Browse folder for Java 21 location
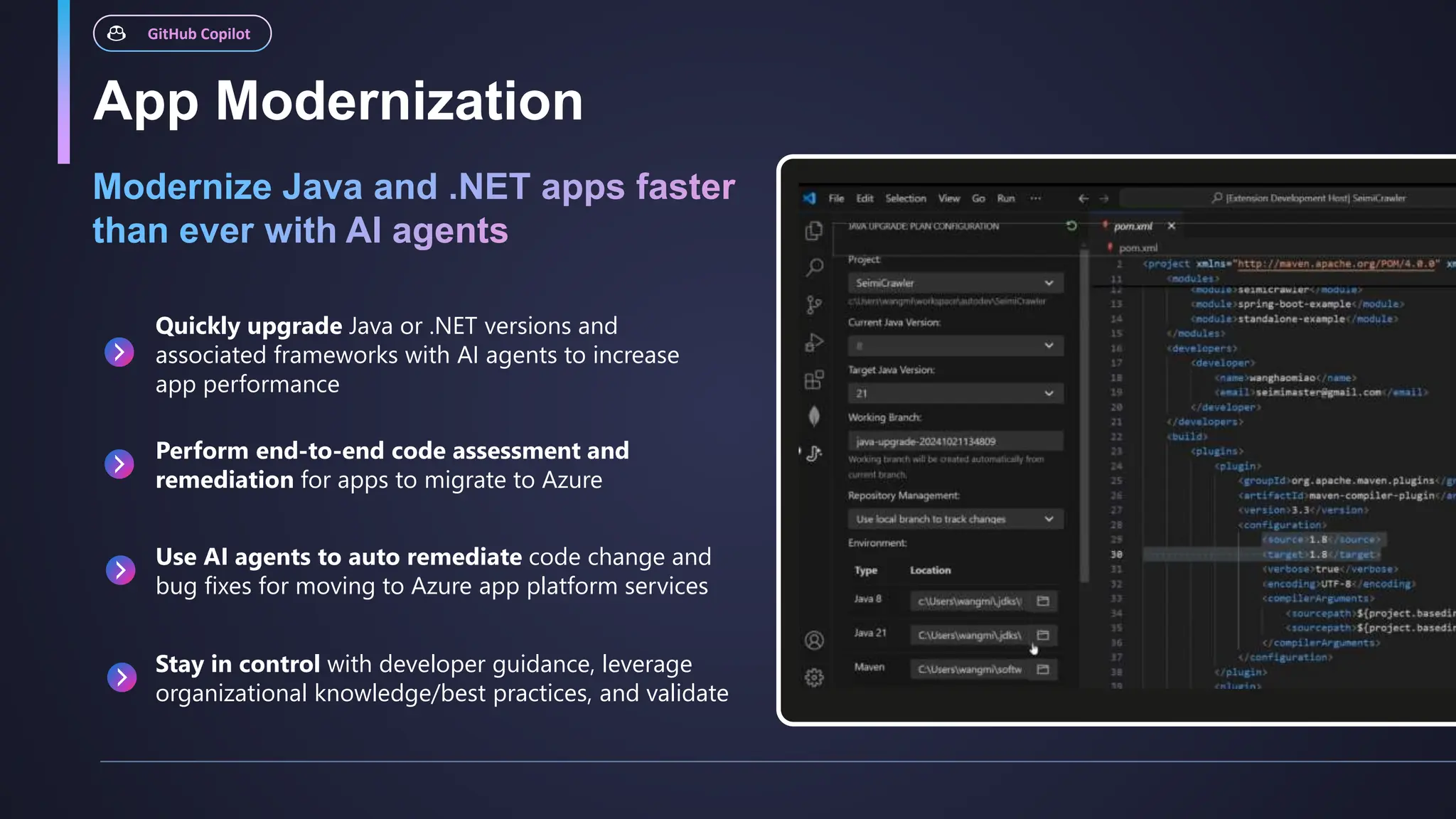Screen dimensions: 1456x819 [x=1043, y=635]
